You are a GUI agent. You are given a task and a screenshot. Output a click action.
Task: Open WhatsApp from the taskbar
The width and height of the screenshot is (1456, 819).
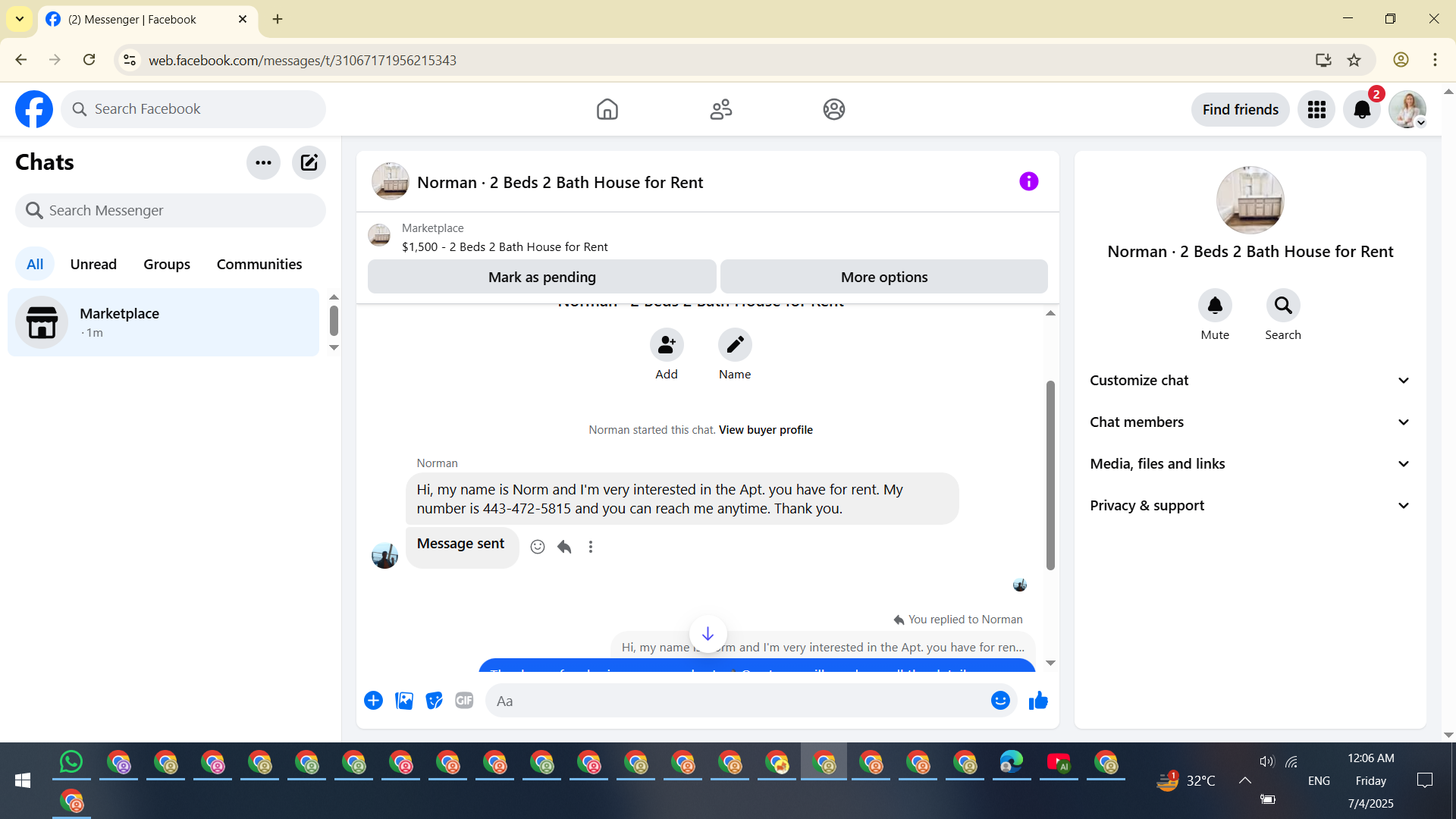(x=71, y=762)
